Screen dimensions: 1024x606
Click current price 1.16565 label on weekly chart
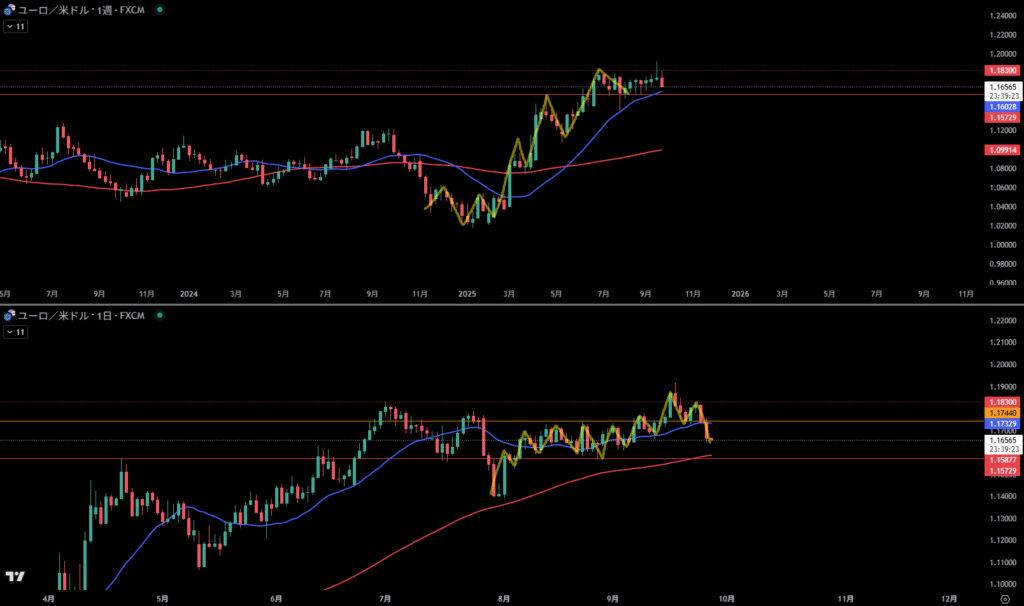(x=1003, y=88)
